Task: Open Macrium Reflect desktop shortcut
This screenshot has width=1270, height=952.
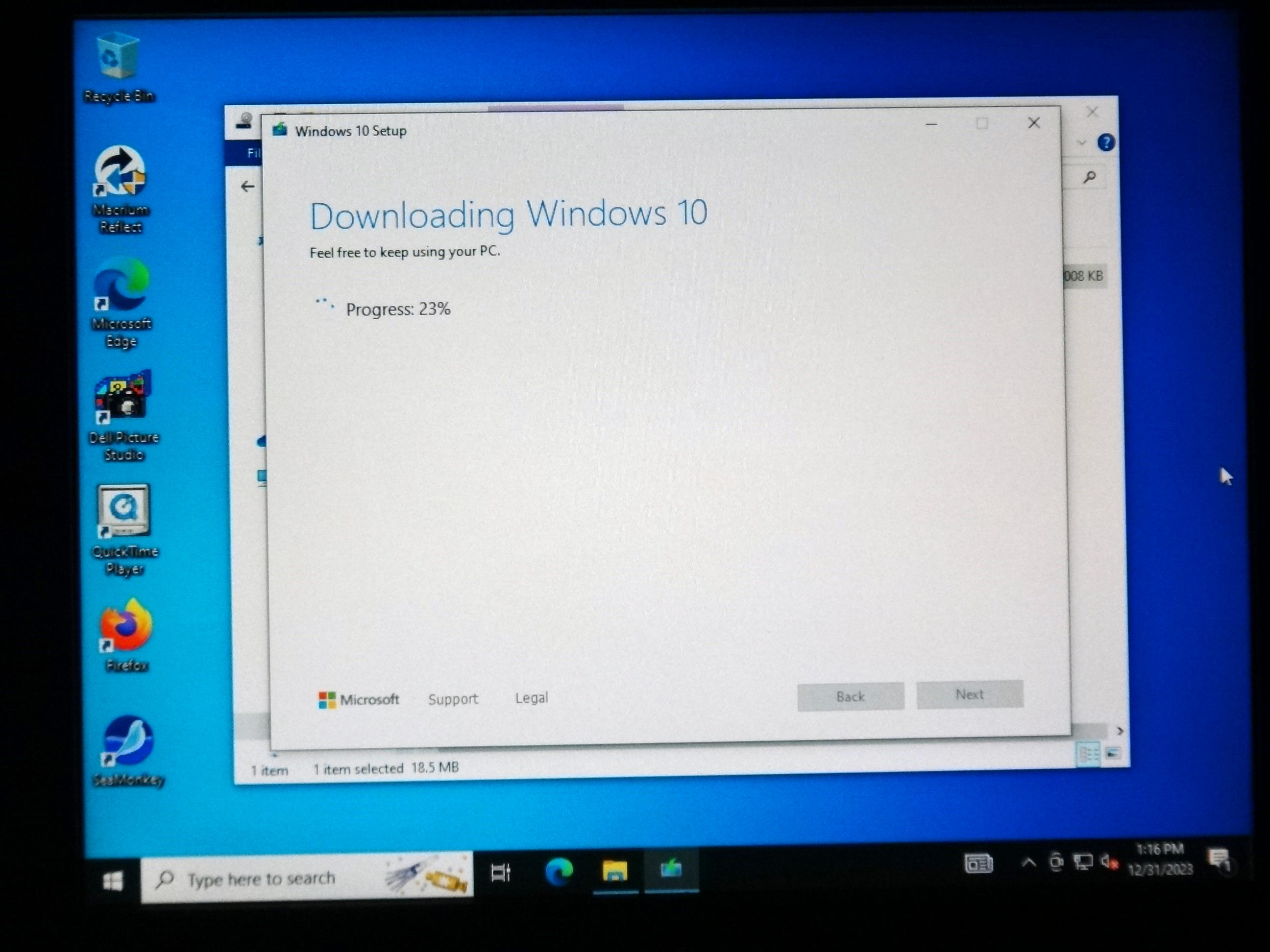Action: point(120,190)
